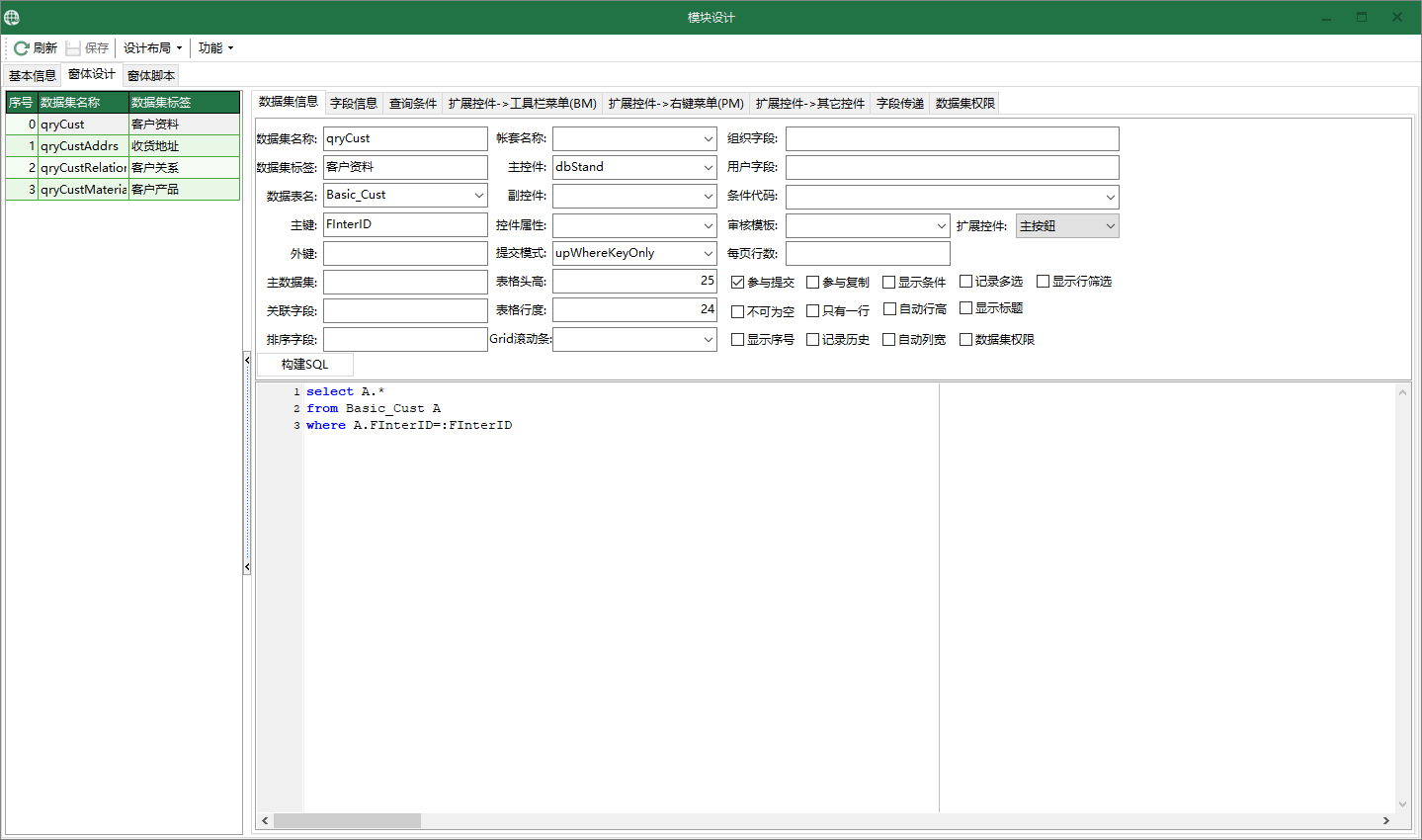This screenshot has height=840, width=1422.
Task: Click the horizontal scrollbar thumb in SQL editor
Action: (x=347, y=821)
